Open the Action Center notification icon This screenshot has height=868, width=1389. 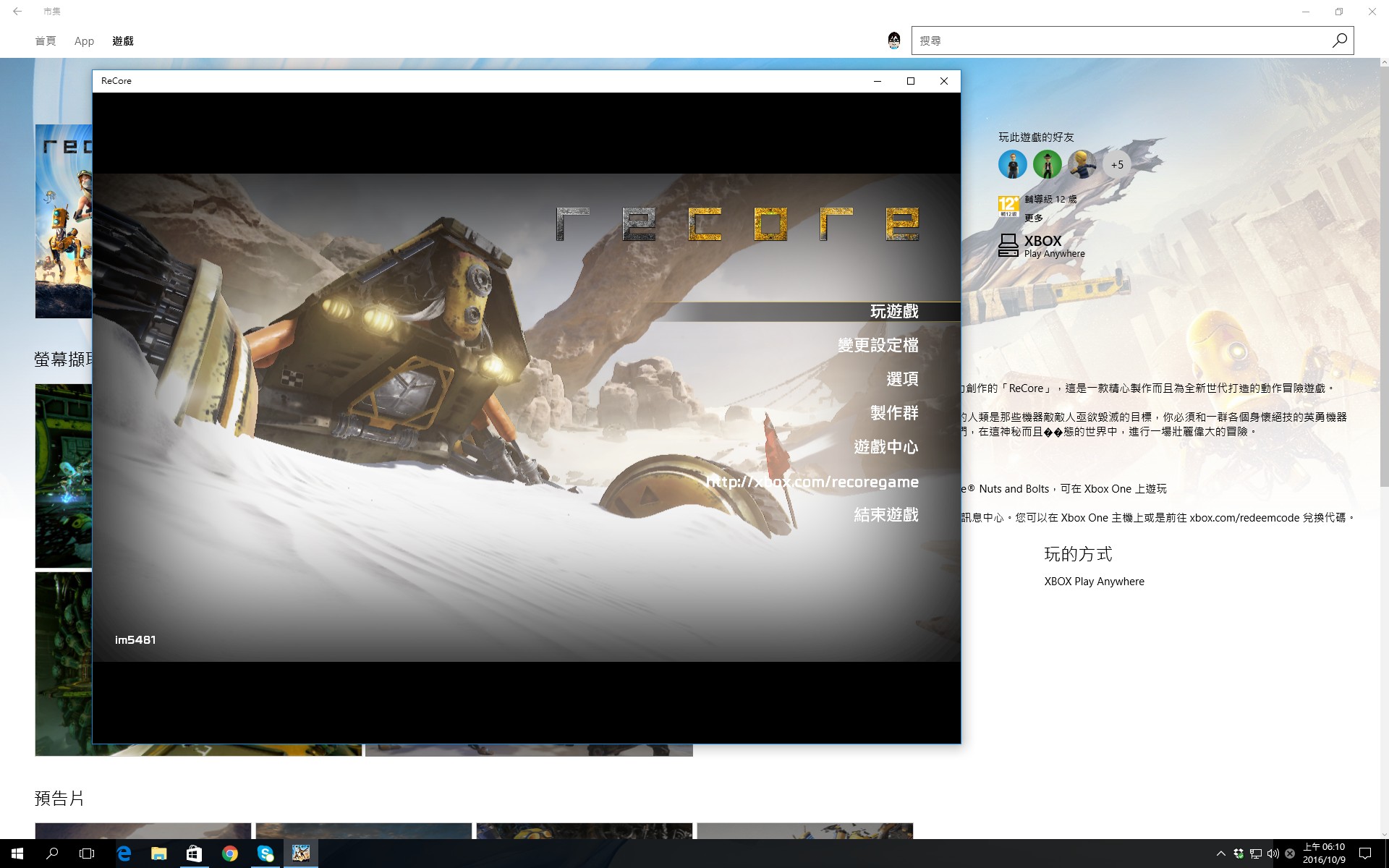(x=1365, y=854)
